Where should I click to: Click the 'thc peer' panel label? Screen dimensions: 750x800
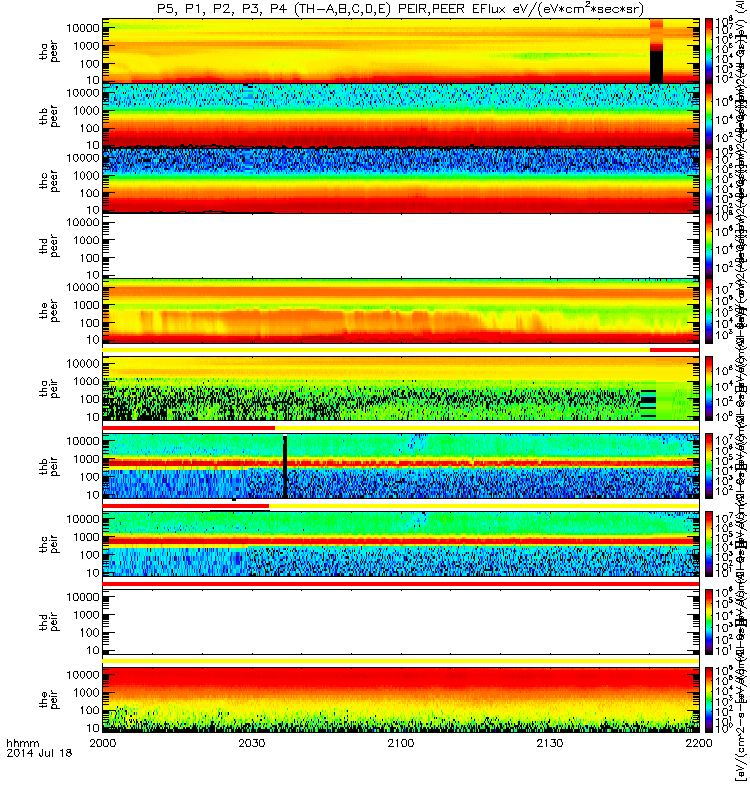[48, 182]
